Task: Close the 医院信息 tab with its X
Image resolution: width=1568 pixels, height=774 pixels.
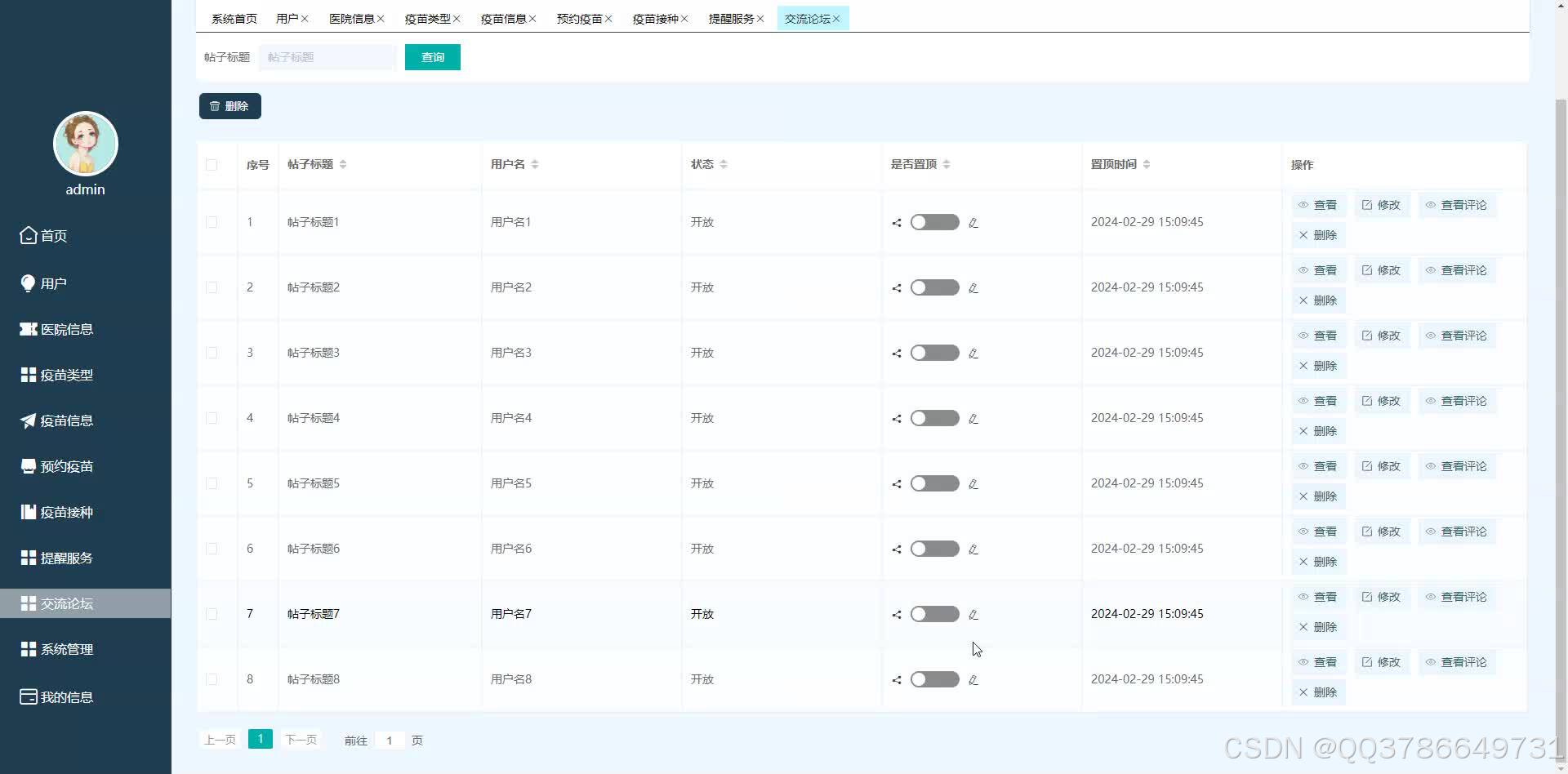Action: tap(381, 19)
